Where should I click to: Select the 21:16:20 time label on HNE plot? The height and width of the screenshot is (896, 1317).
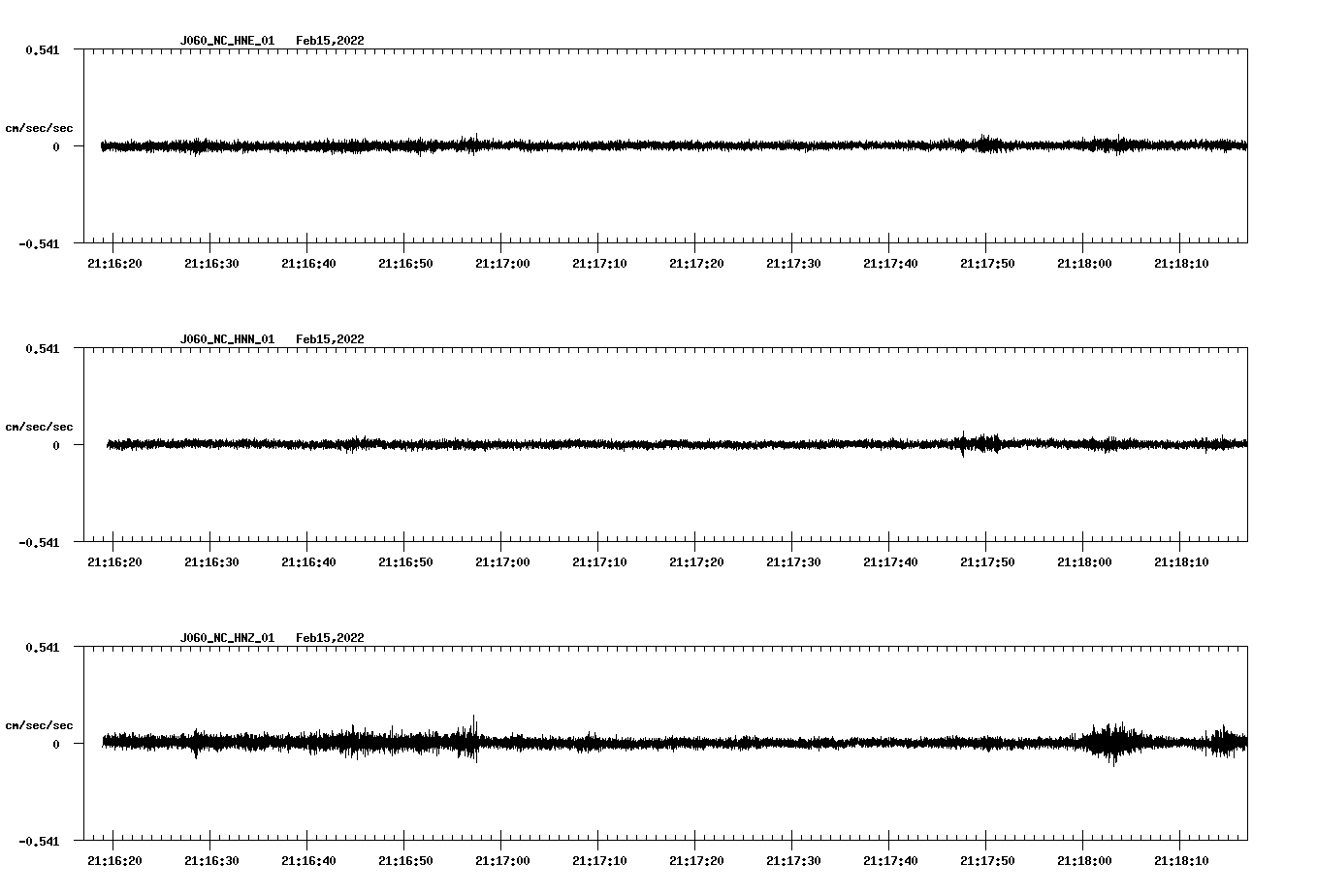[114, 264]
